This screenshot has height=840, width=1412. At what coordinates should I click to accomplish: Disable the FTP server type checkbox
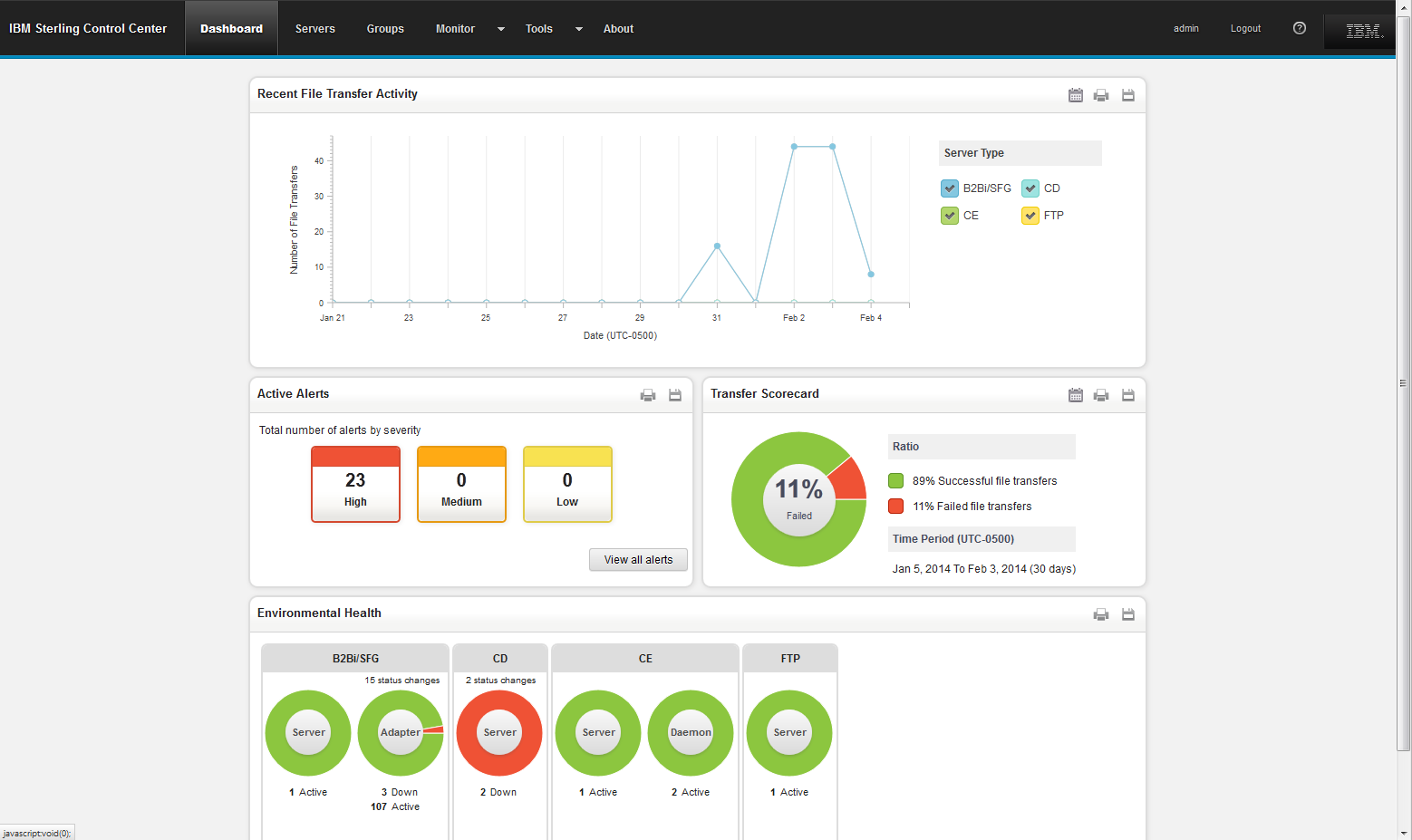click(1030, 216)
